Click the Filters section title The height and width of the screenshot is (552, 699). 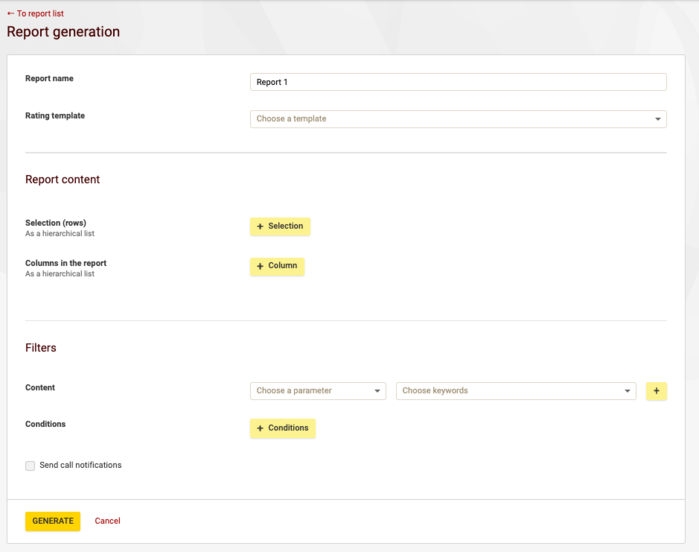point(41,348)
